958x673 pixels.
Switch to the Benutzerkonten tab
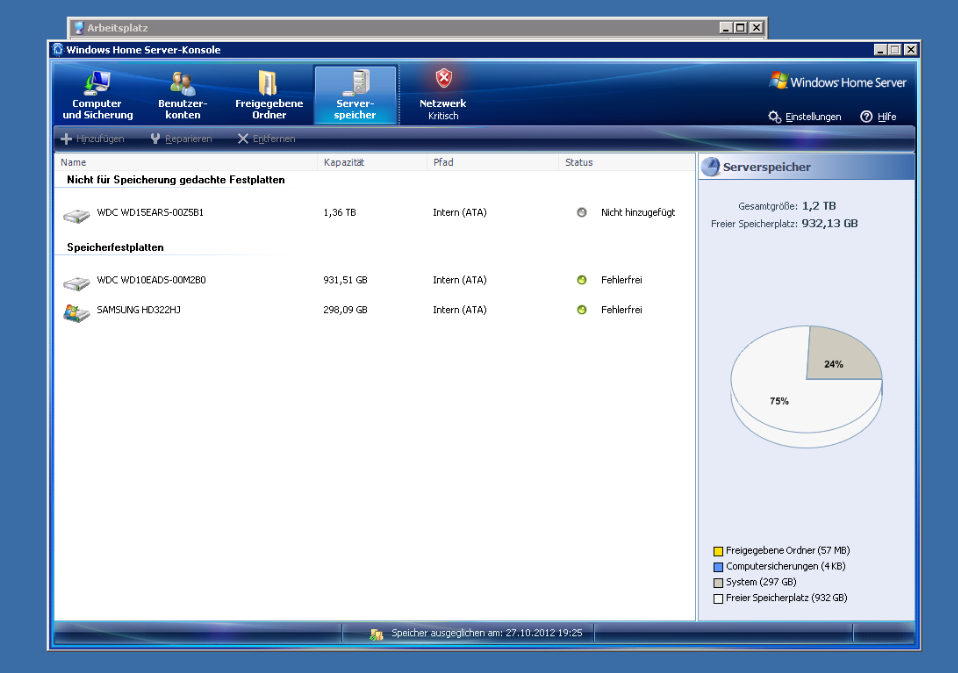point(182,95)
